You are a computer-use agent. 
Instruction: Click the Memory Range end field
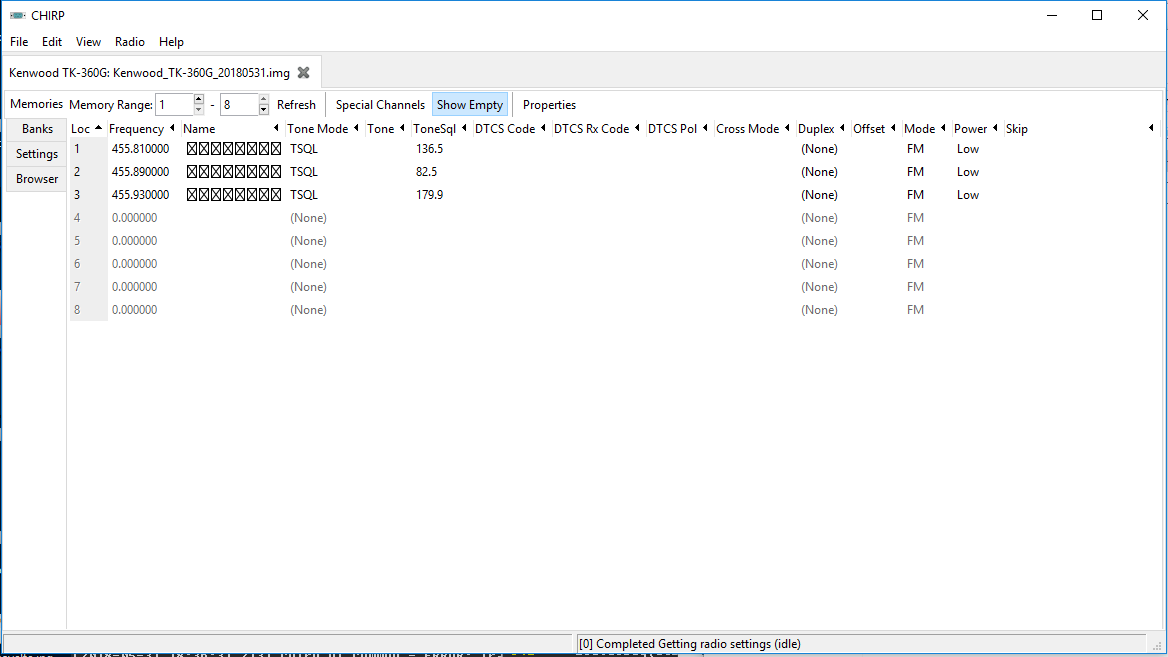point(238,105)
